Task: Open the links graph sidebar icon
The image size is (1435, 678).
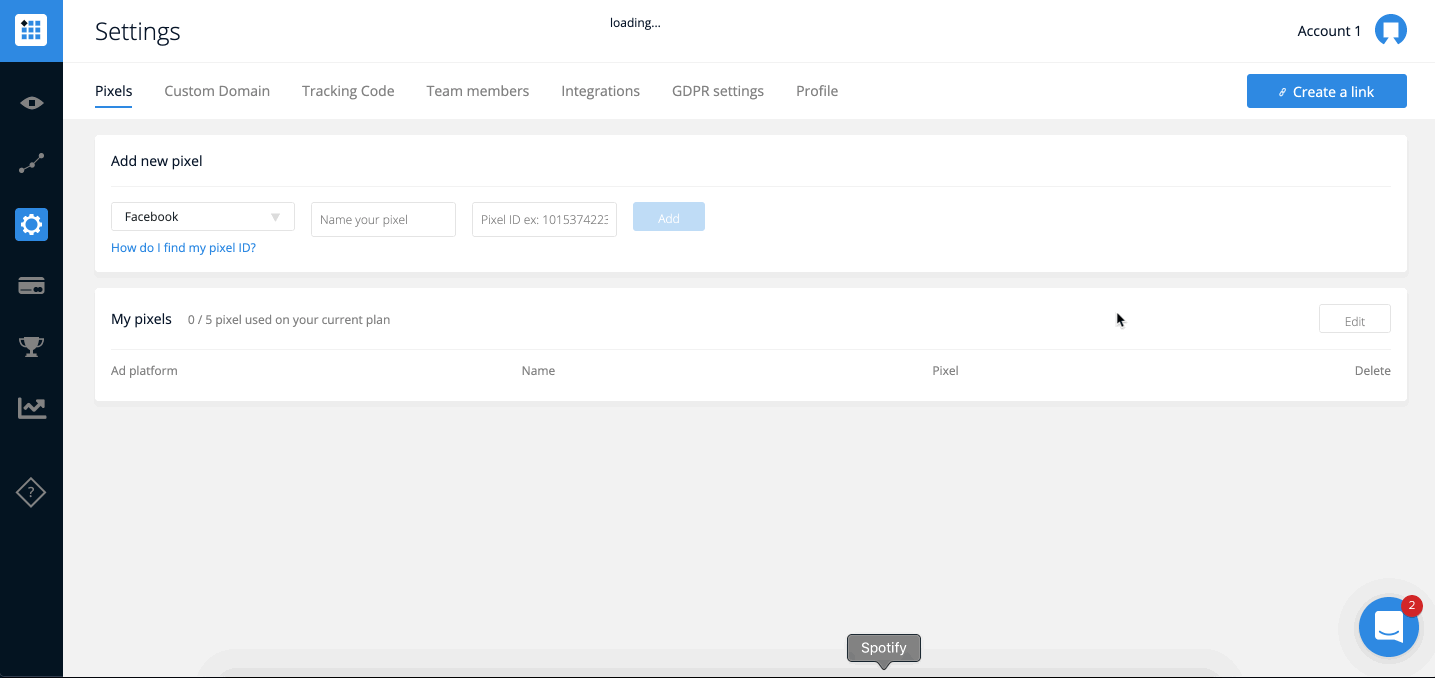Action: click(31, 164)
